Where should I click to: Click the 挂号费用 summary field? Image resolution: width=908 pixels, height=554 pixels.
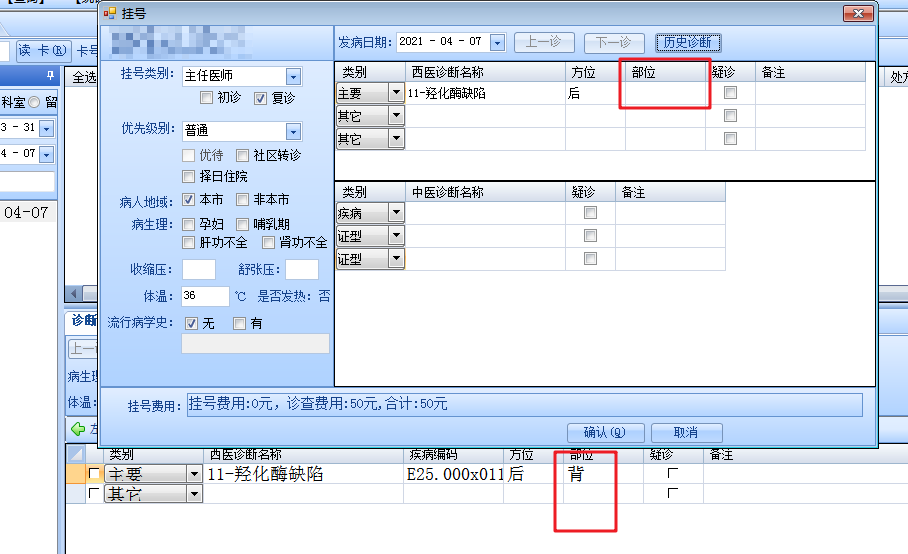[525, 404]
